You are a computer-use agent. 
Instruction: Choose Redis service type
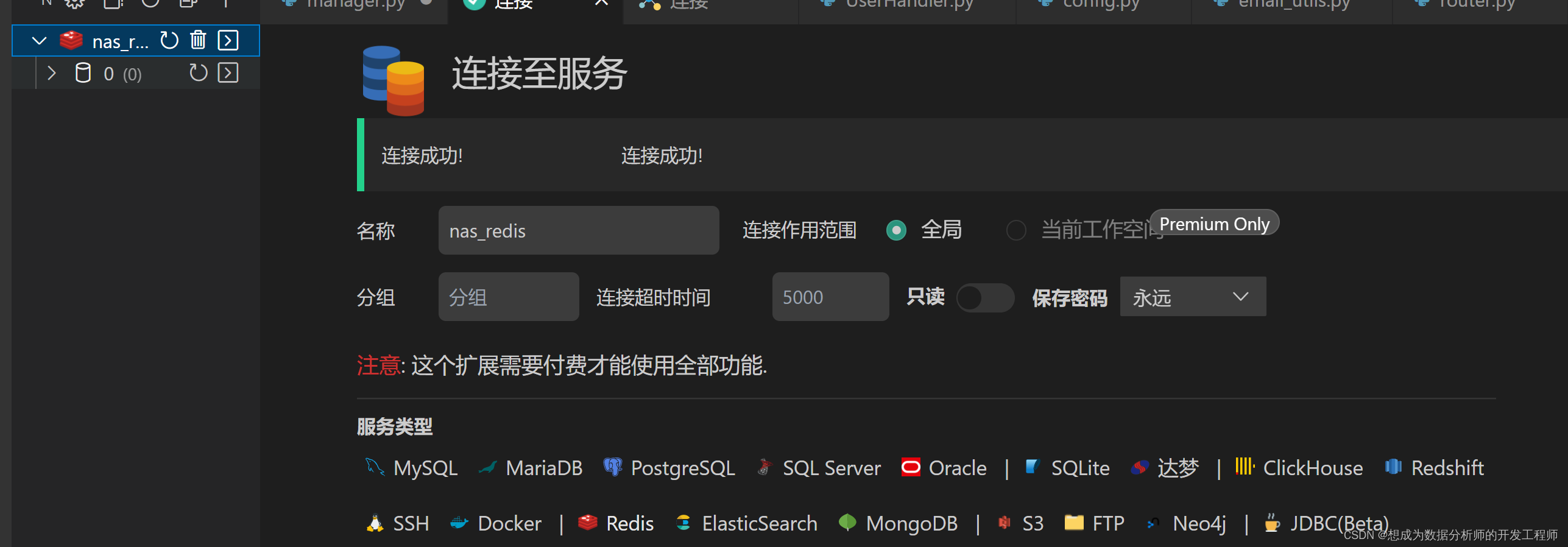(616, 523)
